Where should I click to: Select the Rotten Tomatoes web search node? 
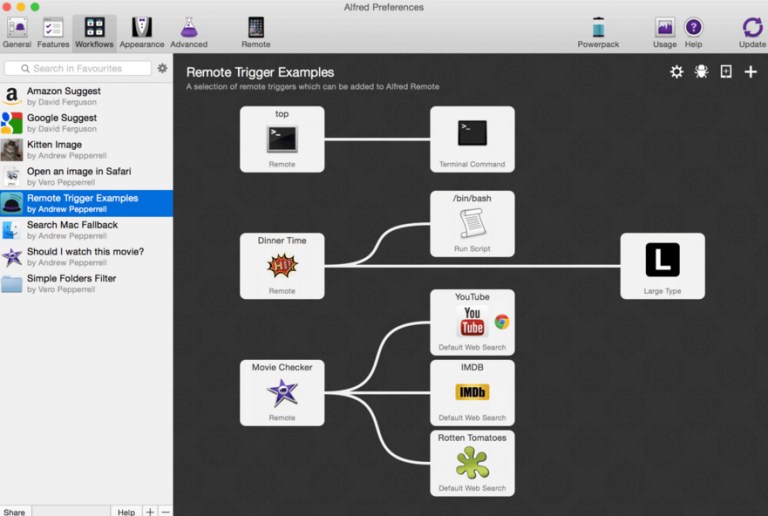click(472, 463)
